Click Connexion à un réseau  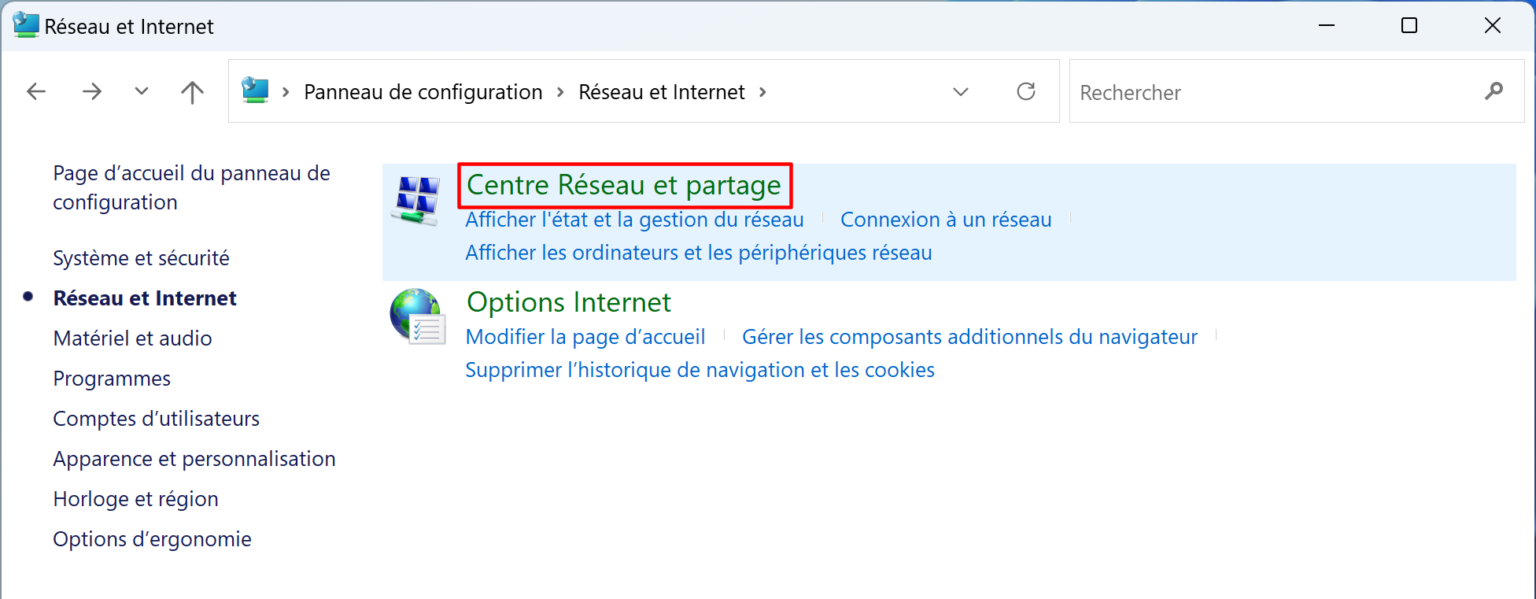click(x=945, y=219)
